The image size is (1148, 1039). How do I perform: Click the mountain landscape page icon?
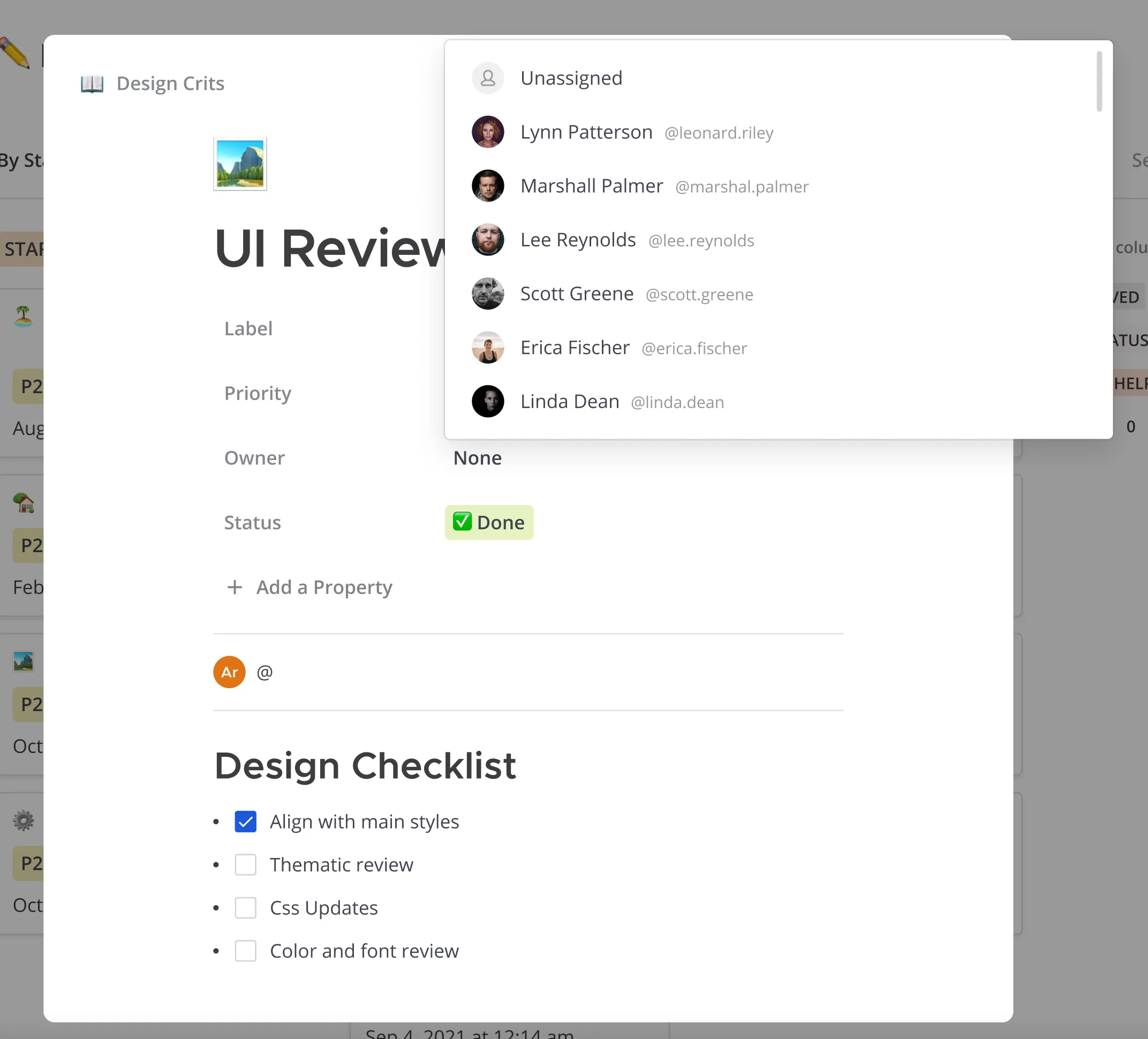click(240, 164)
